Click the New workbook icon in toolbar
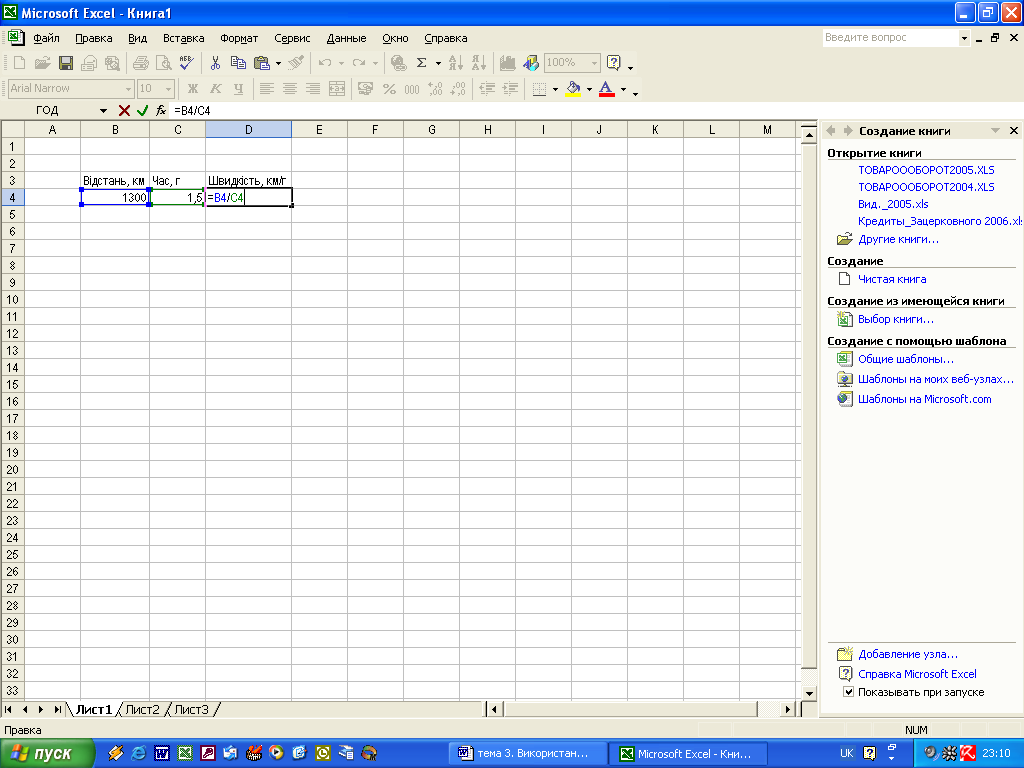Screen dimensions: 1024x768 click(19, 63)
